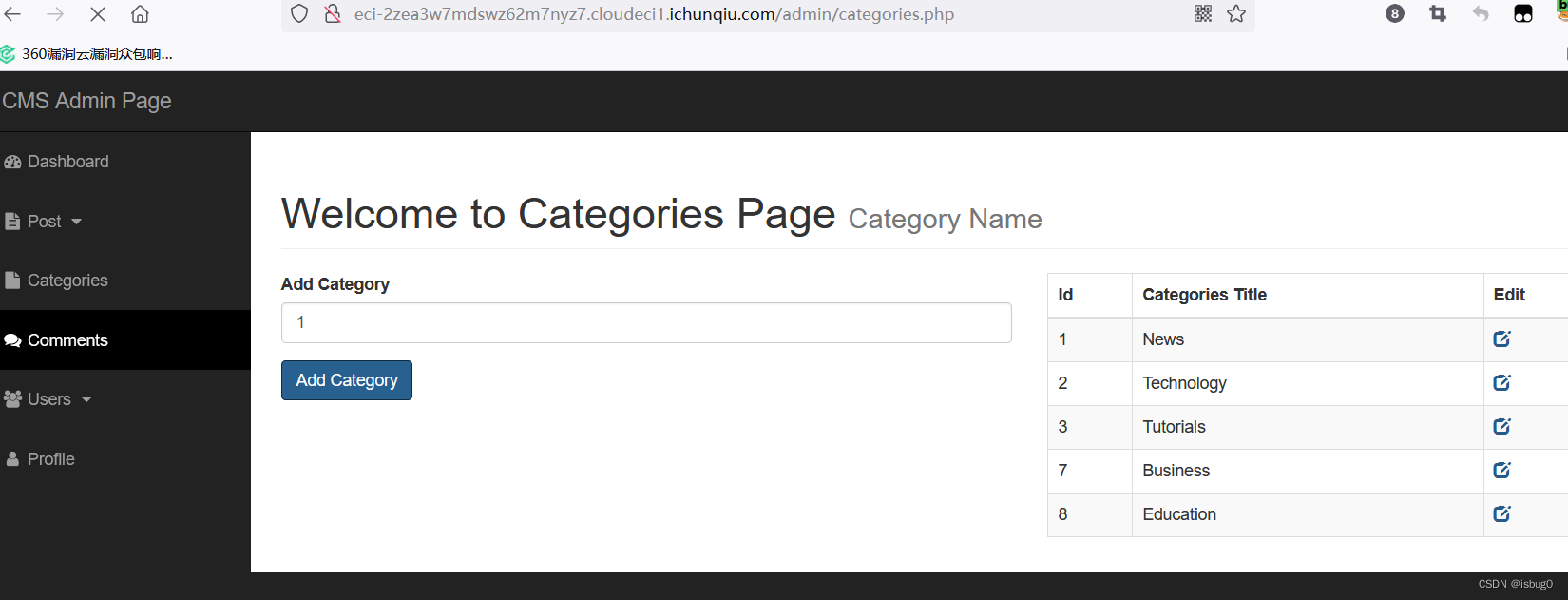Image resolution: width=1568 pixels, height=600 pixels.
Task: Open the 360 bookmark in bookmarks bar
Action: pyautogui.click(x=87, y=54)
